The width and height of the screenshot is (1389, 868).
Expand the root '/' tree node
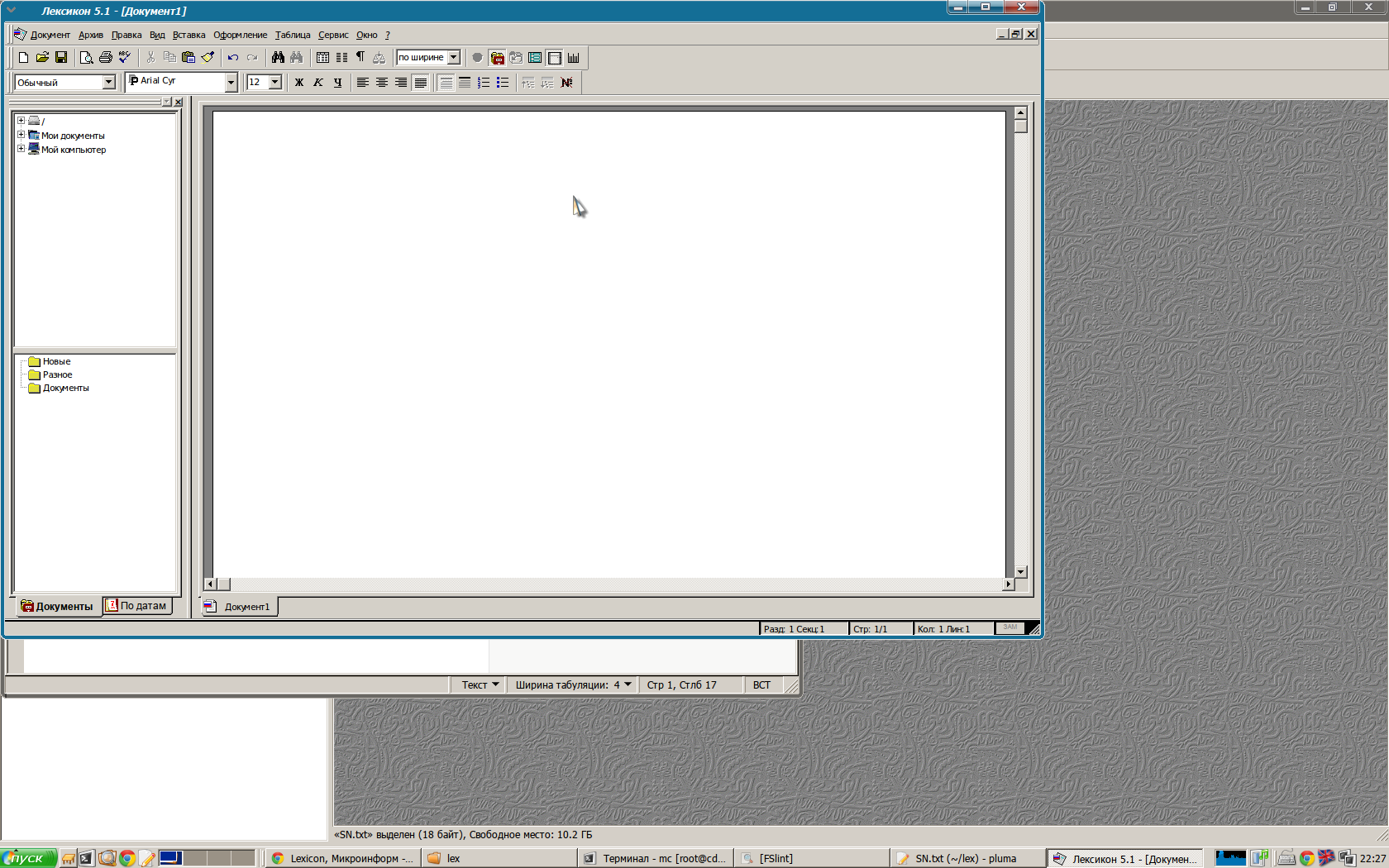[21, 121]
